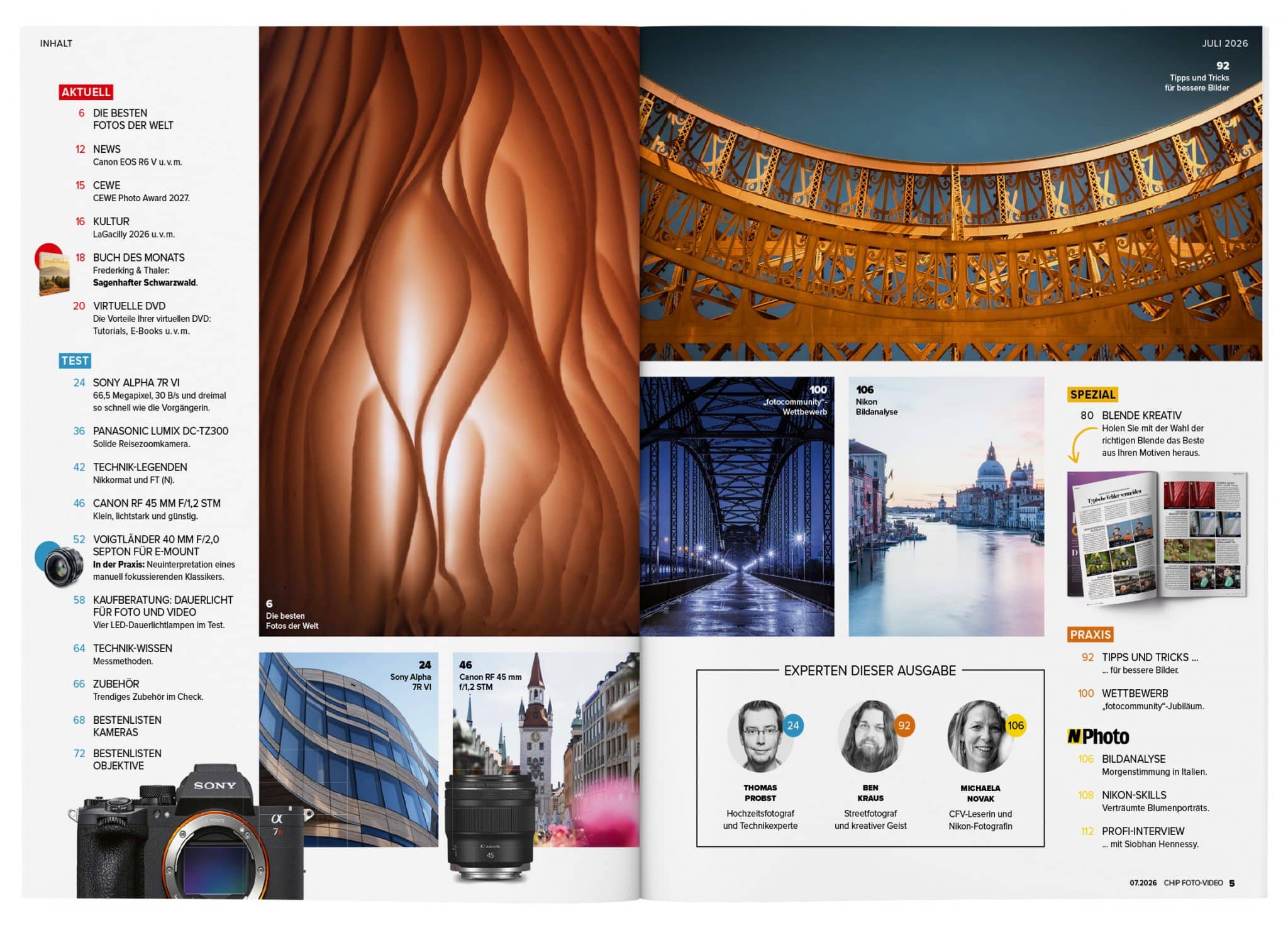Select Michaela Novak's portrait
The width and height of the screenshot is (1288, 925).
click(980, 736)
